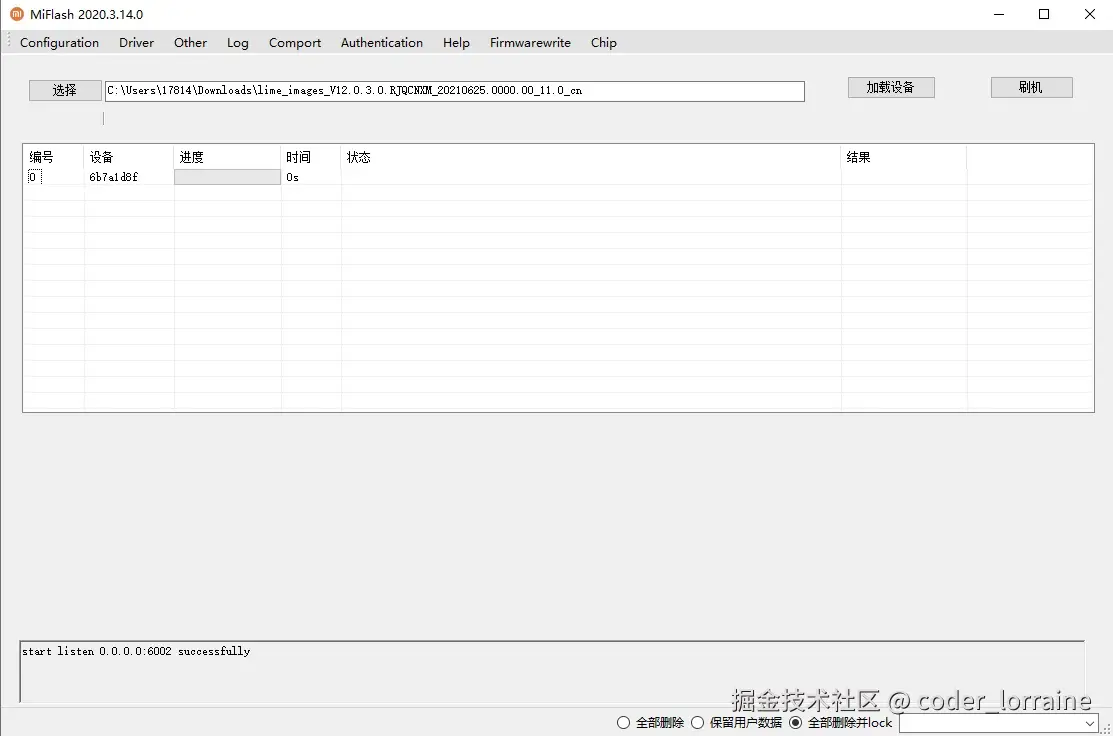Select the 全部删除并lock radio option
This screenshot has width=1113, height=736.
click(795, 722)
